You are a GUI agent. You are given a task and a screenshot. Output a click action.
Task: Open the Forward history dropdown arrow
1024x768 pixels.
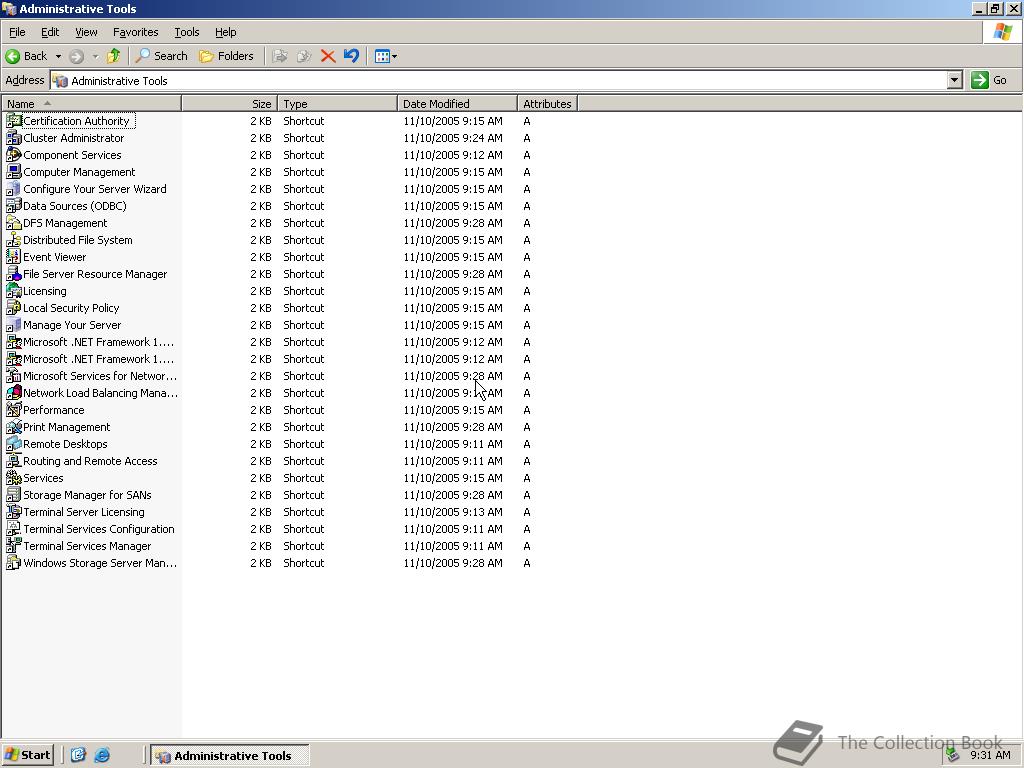(x=95, y=56)
